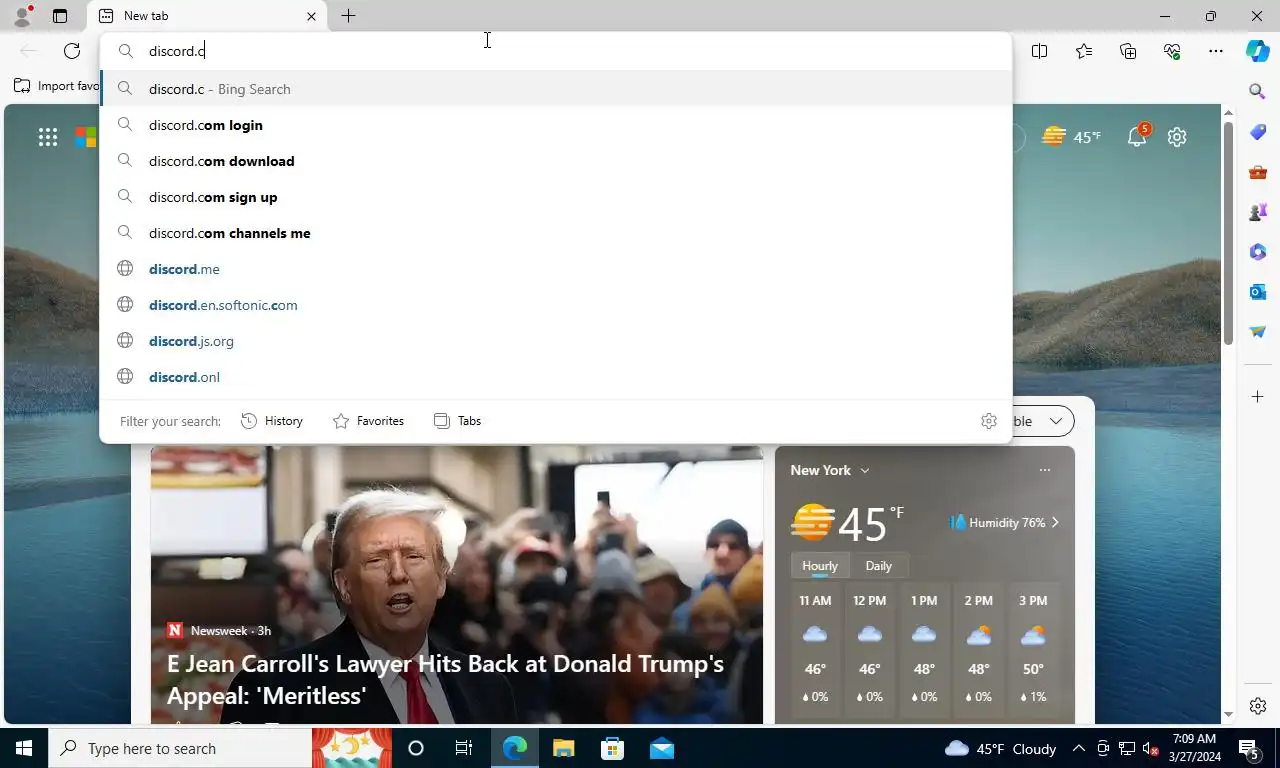Viewport: 1280px width, 768px height.
Task: Open Browser essentials heart icon
Action: point(1172,51)
